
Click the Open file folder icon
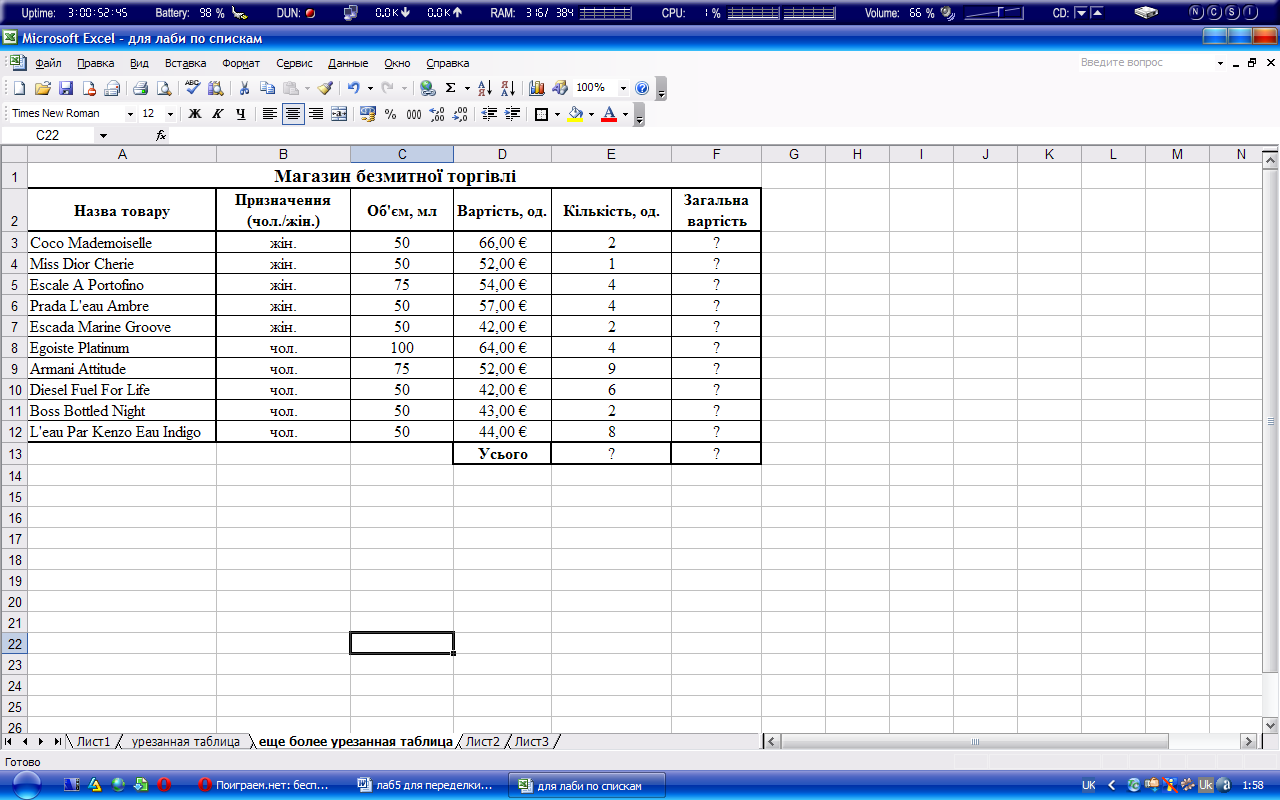[x=42, y=88]
